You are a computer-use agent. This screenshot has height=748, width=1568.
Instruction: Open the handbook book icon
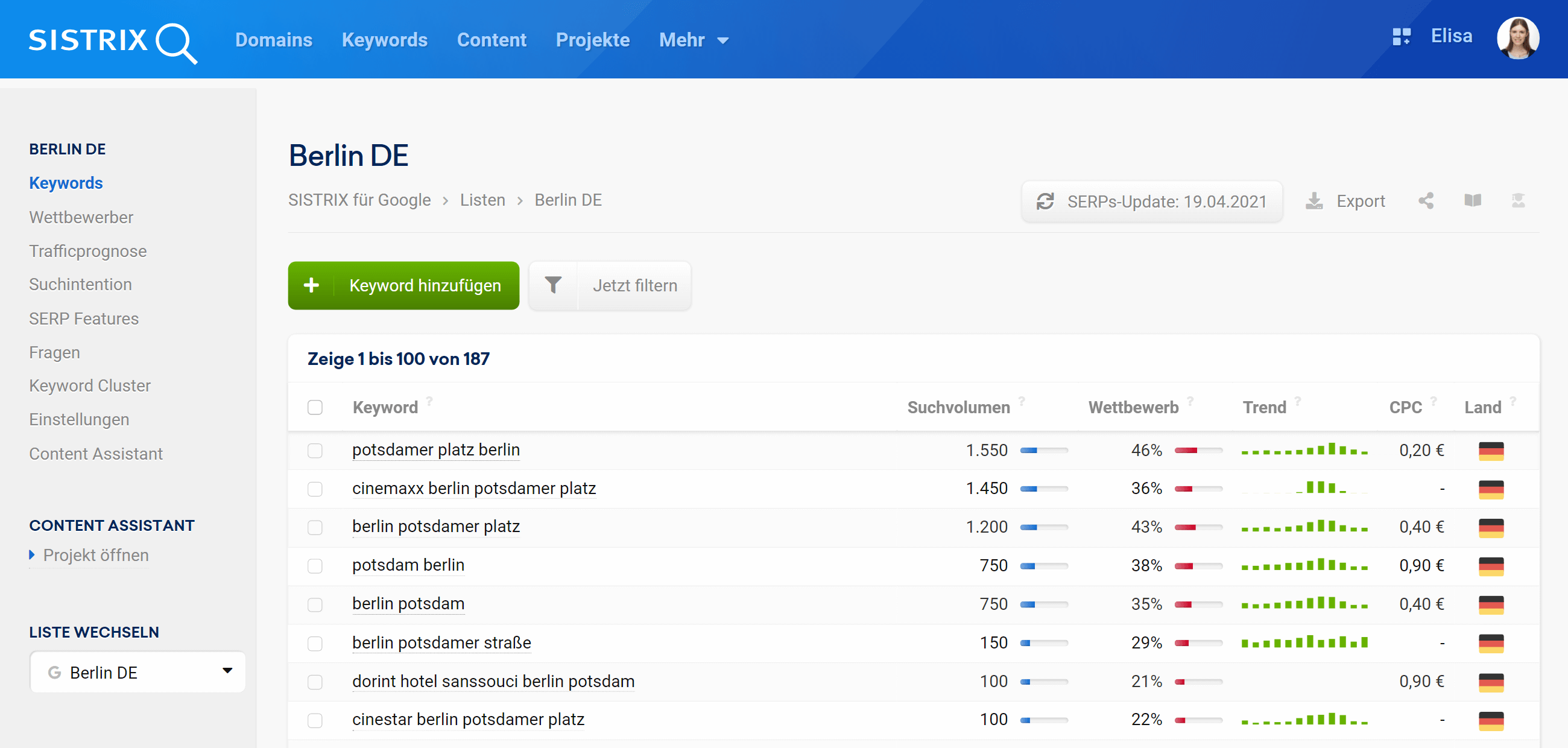1473,201
